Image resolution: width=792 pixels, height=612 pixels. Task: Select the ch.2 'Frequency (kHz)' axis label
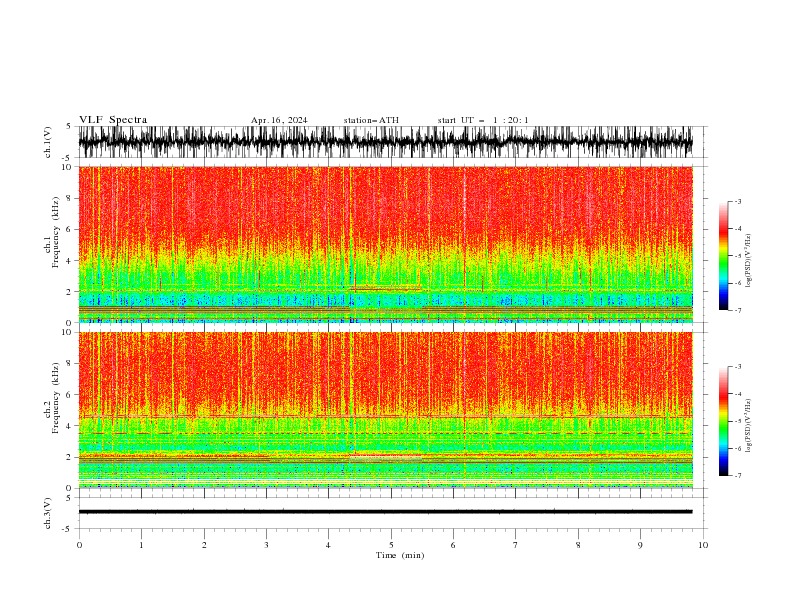[x=56, y=398]
